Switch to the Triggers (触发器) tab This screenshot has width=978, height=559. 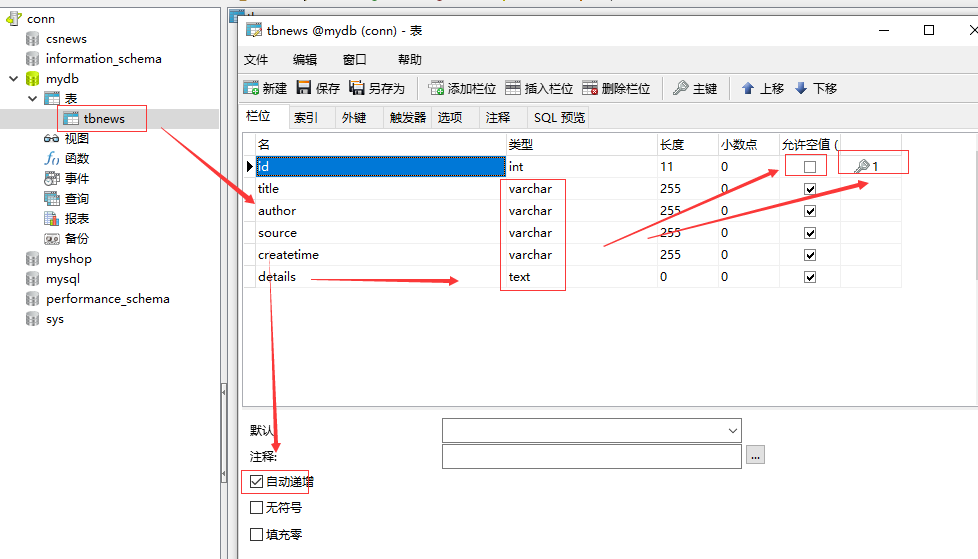[408, 117]
